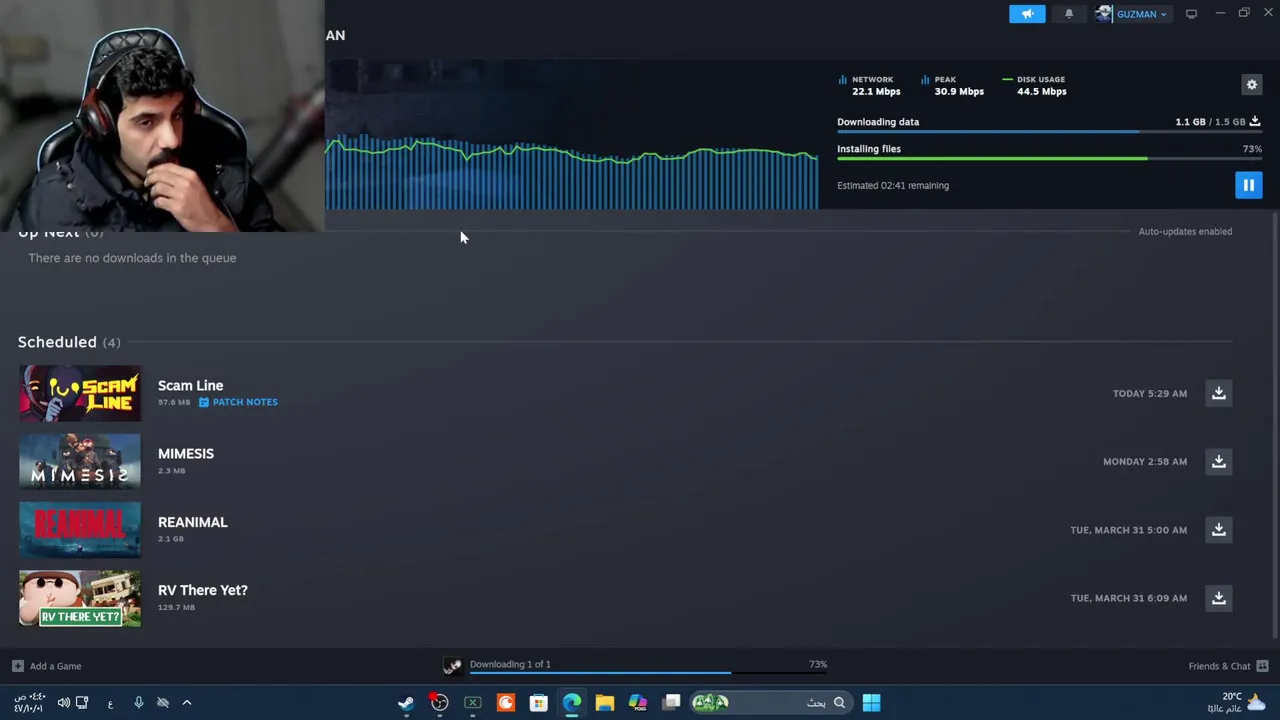
Task: Click the downloads list vertical scrollbar
Action: point(1275,425)
